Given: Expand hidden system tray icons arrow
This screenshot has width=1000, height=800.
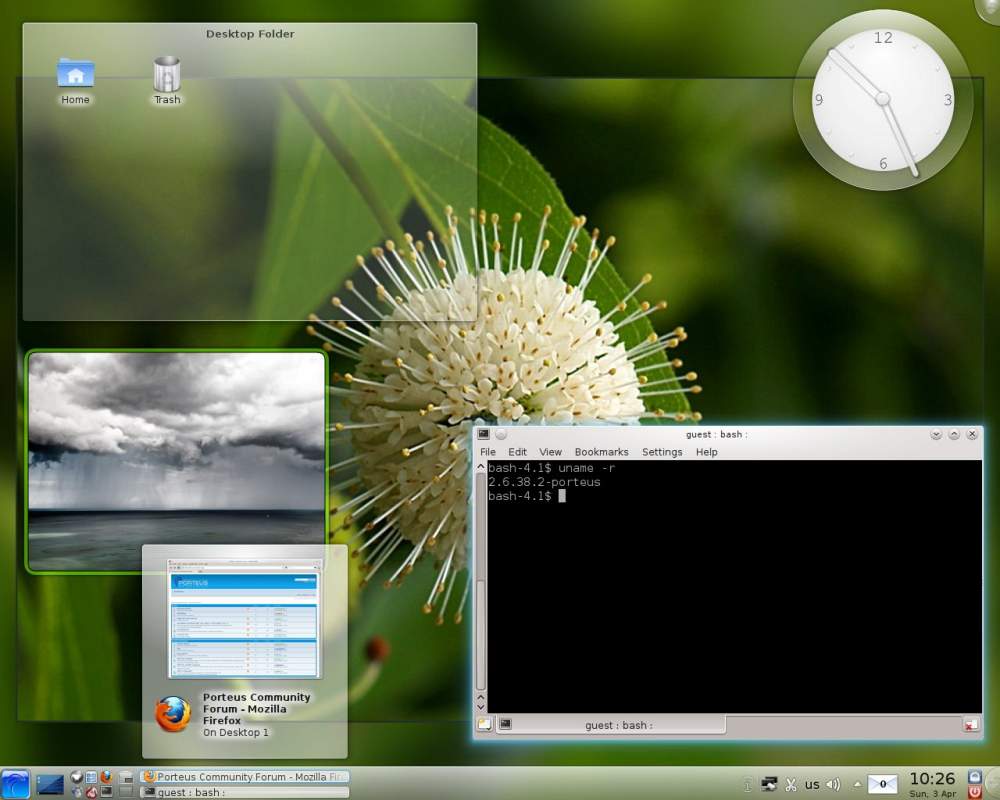Looking at the screenshot, I should (857, 784).
